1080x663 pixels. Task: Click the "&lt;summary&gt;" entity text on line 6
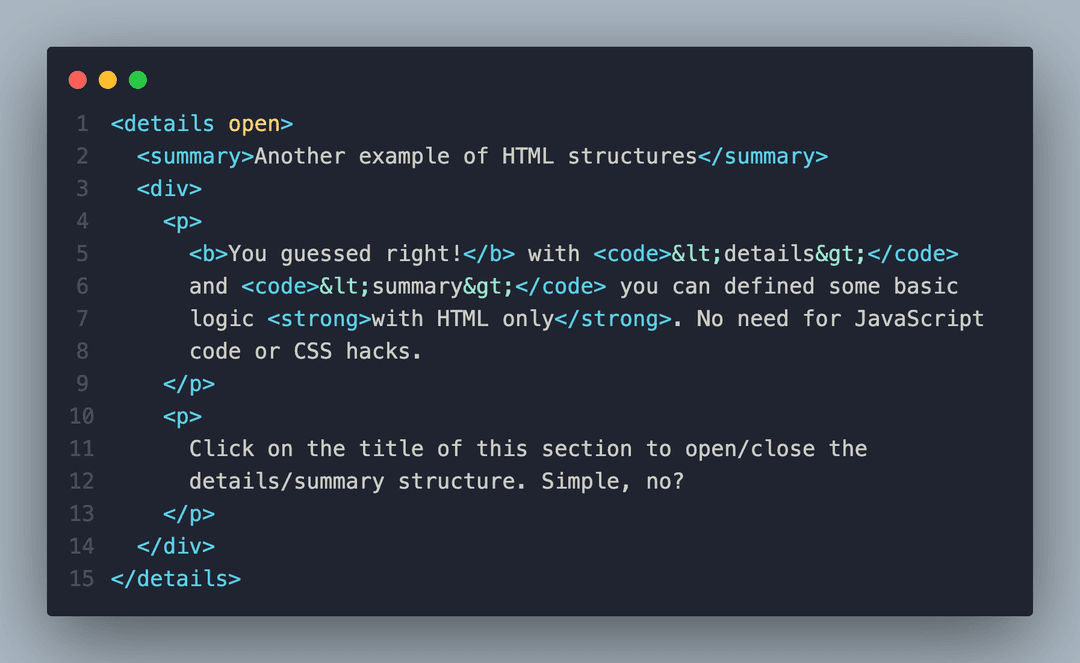[x=417, y=286]
